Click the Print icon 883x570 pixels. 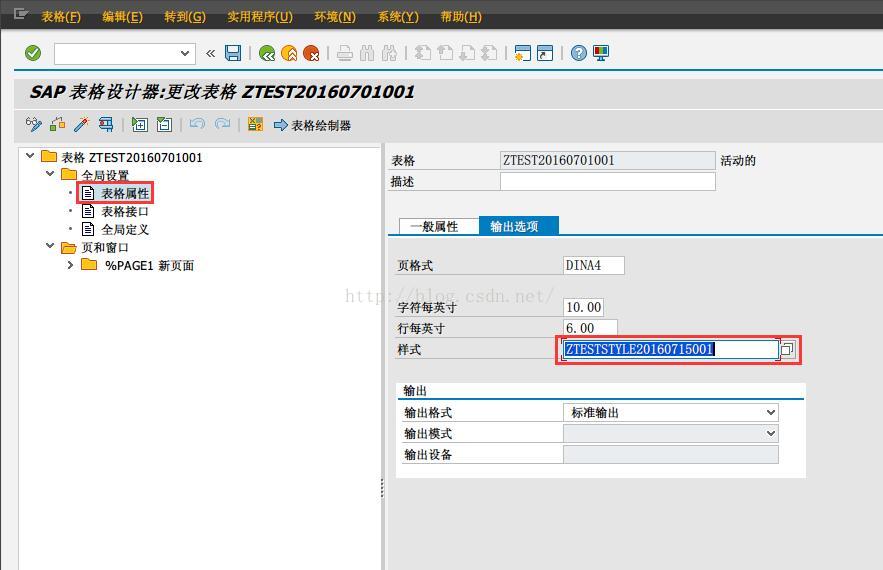click(x=345, y=54)
